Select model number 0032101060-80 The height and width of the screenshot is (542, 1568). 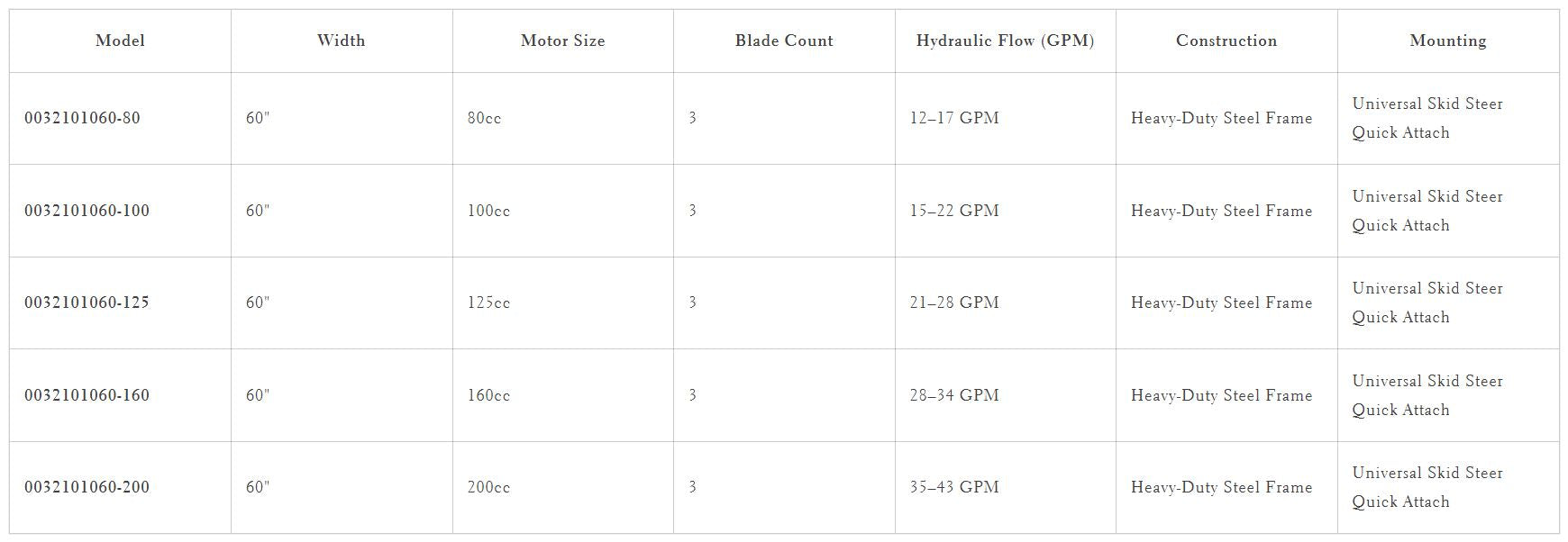[x=82, y=118]
